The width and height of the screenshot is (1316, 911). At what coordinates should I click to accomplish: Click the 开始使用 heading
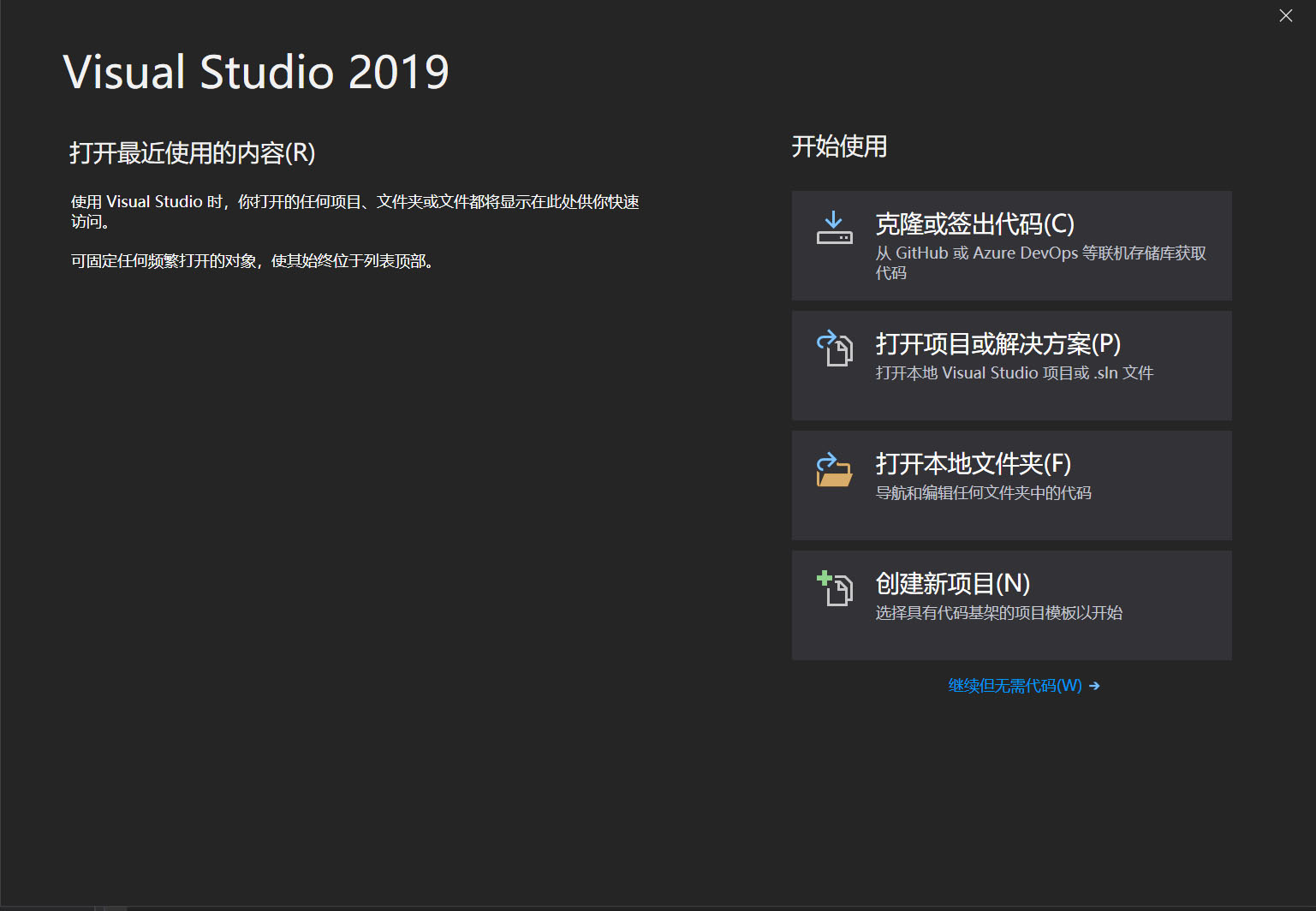pyautogui.click(x=839, y=146)
